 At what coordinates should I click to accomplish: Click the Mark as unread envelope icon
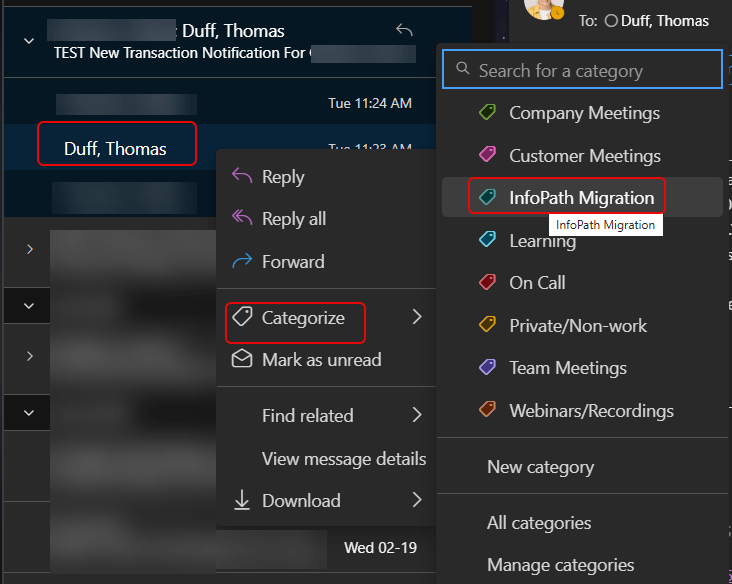241,359
